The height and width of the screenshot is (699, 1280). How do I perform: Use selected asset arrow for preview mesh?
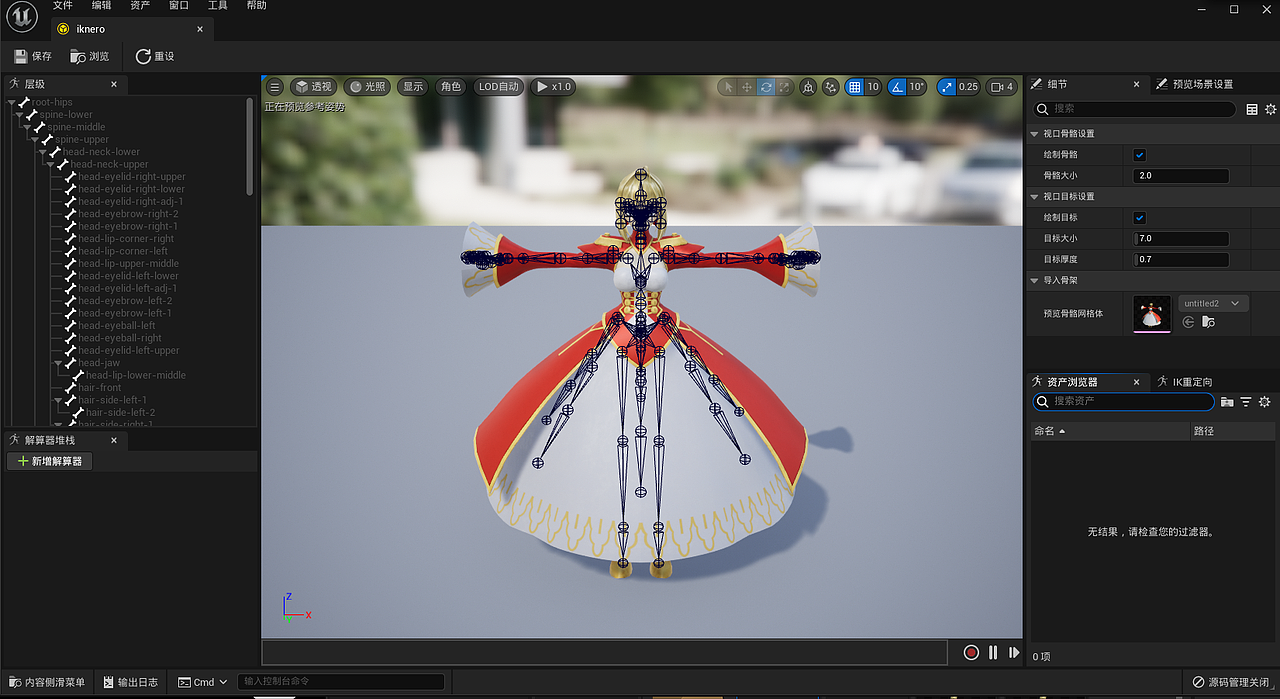pyautogui.click(x=1188, y=322)
